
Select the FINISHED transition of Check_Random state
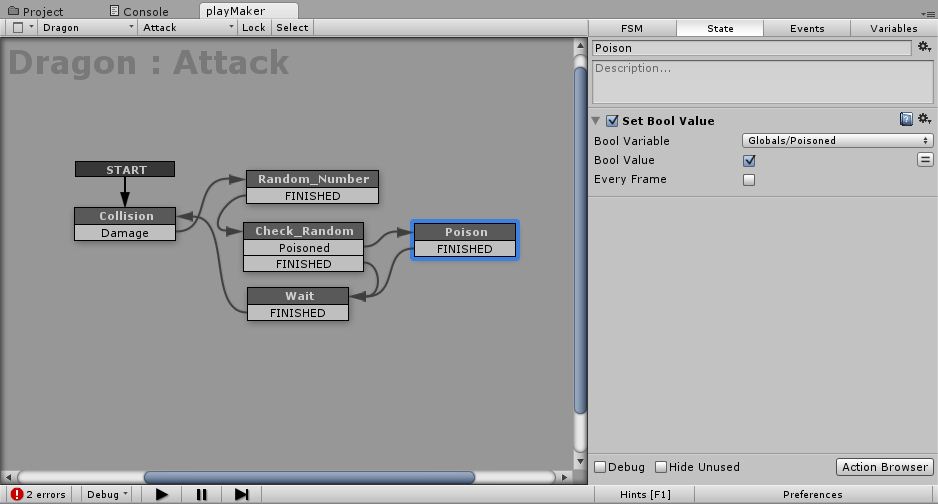click(303, 264)
